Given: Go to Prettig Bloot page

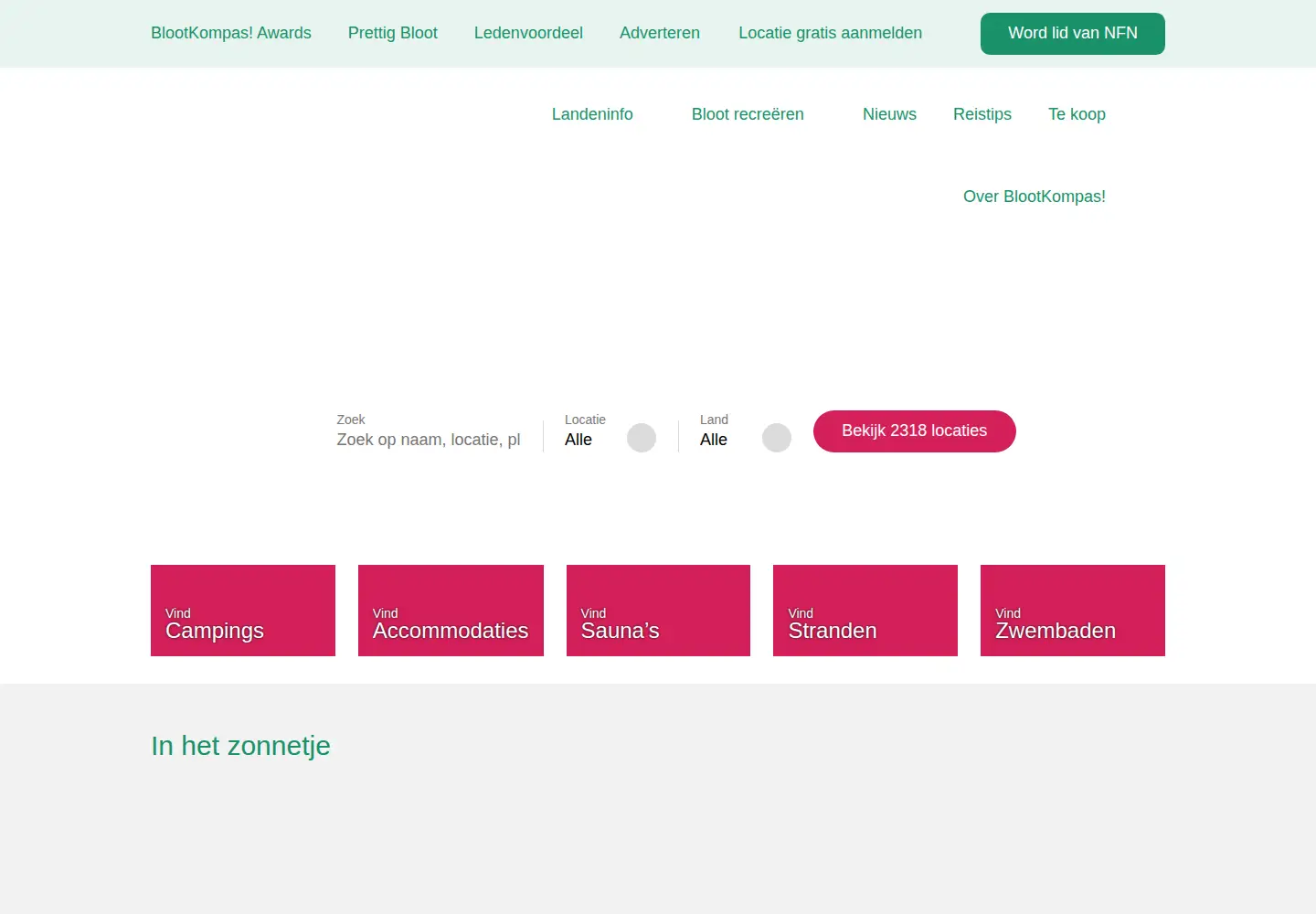Looking at the screenshot, I should pos(393,33).
